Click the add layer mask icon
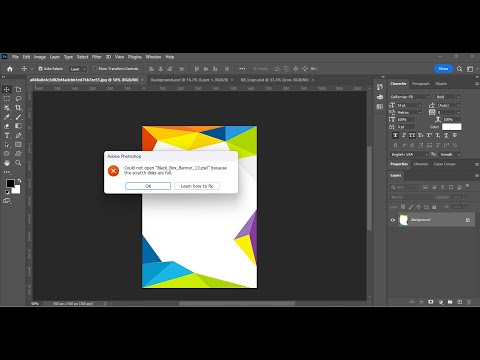This screenshot has height=360, width=480. point(431,302)
